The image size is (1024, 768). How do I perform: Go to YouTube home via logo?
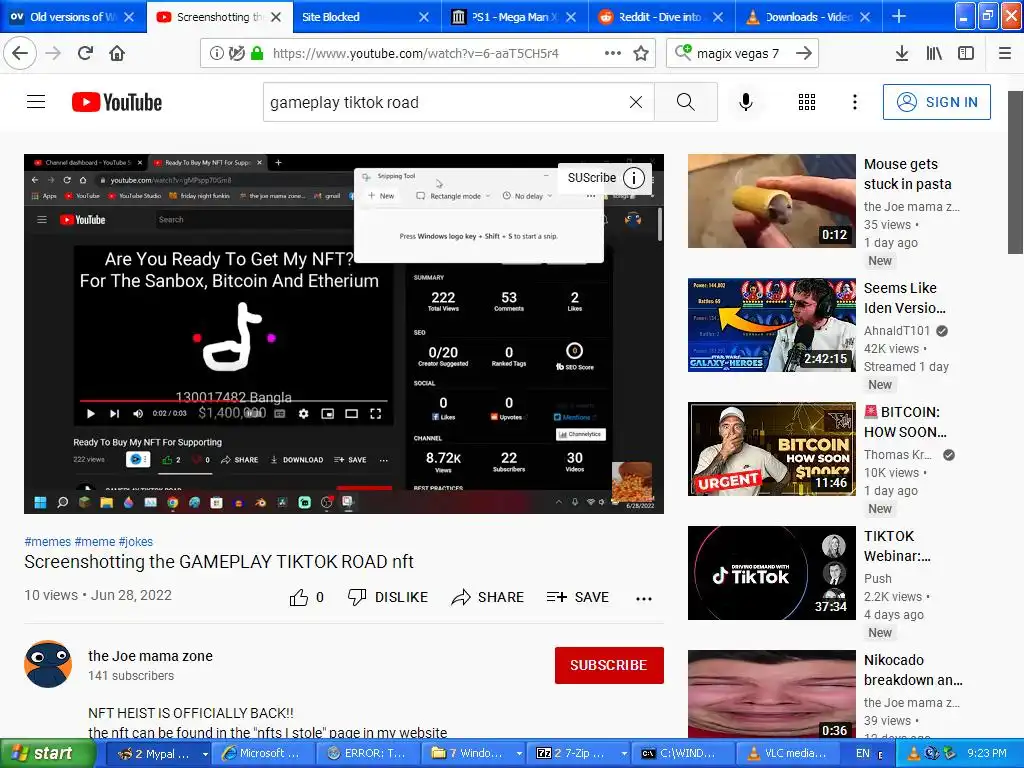tap(117, 102)
